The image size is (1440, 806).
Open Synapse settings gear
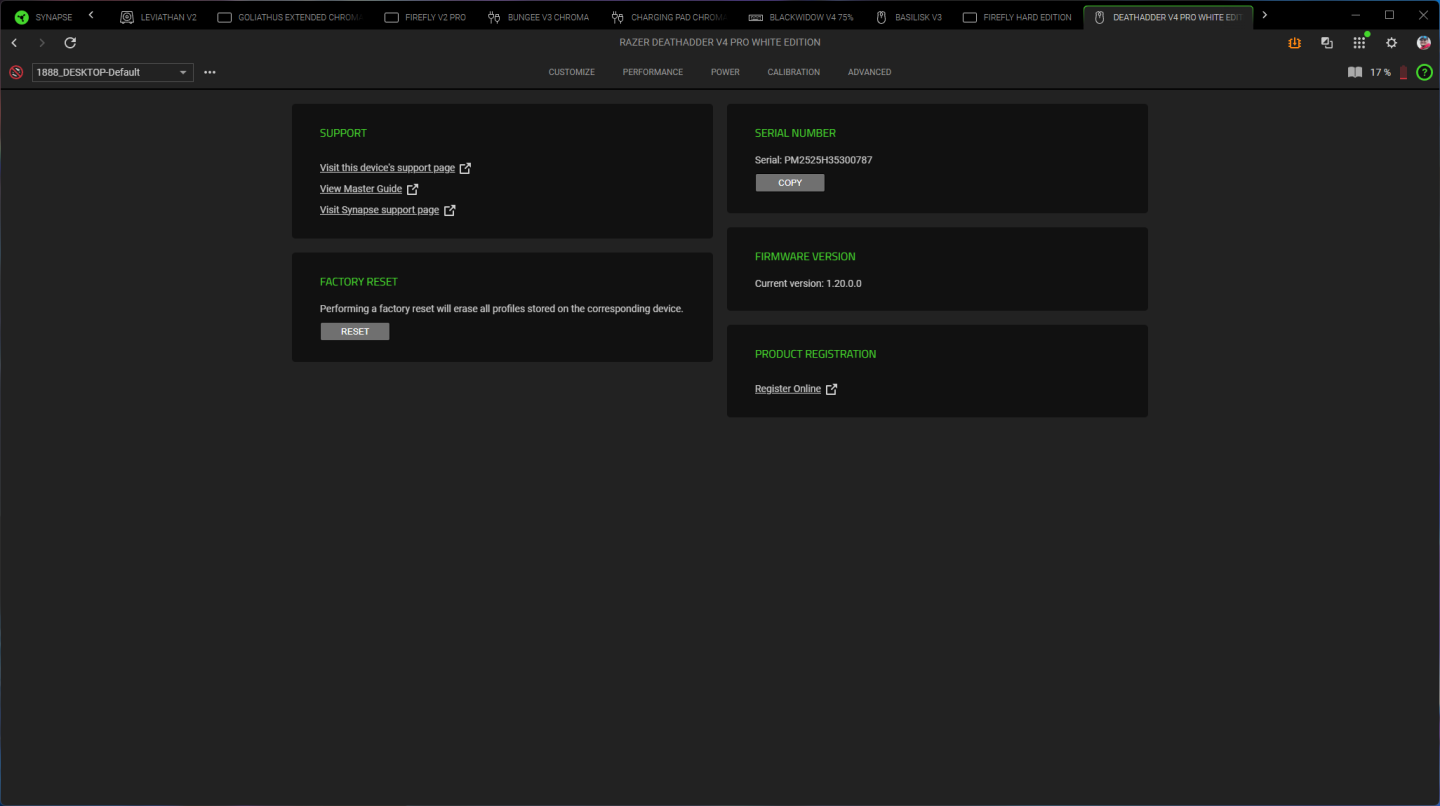coord(1391,43)
